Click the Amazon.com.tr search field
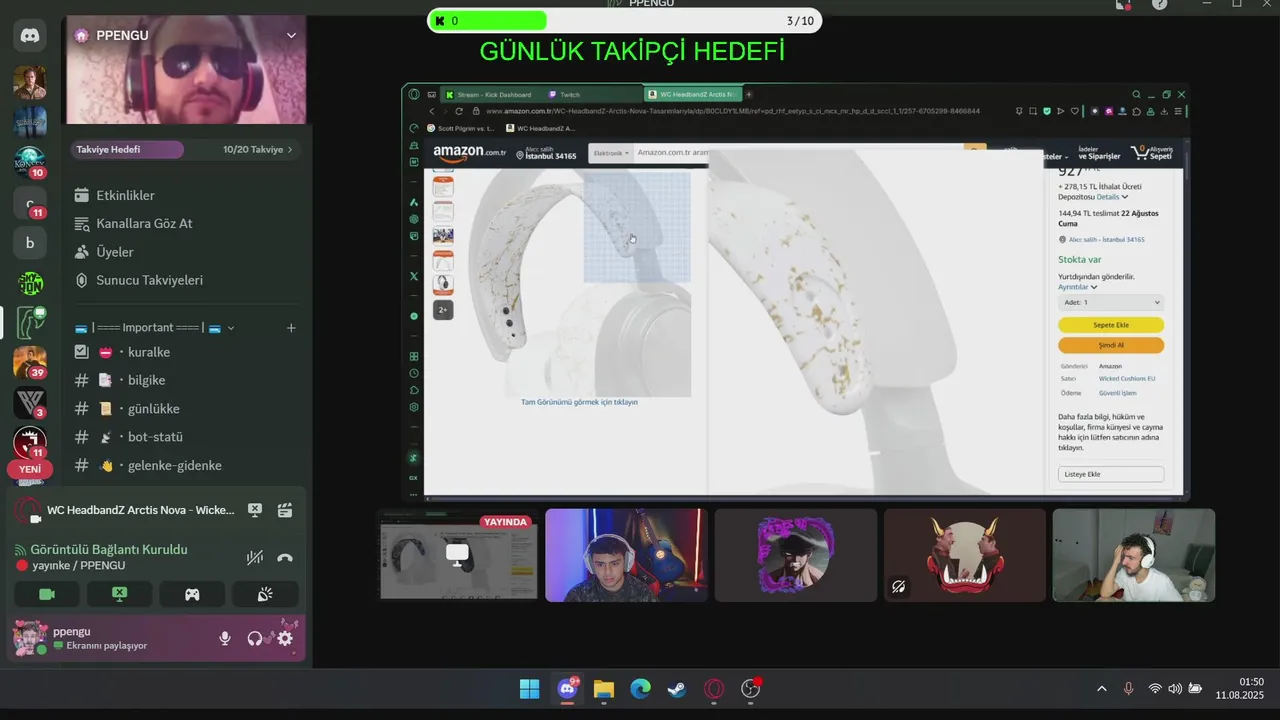 [x=797, y=153]
